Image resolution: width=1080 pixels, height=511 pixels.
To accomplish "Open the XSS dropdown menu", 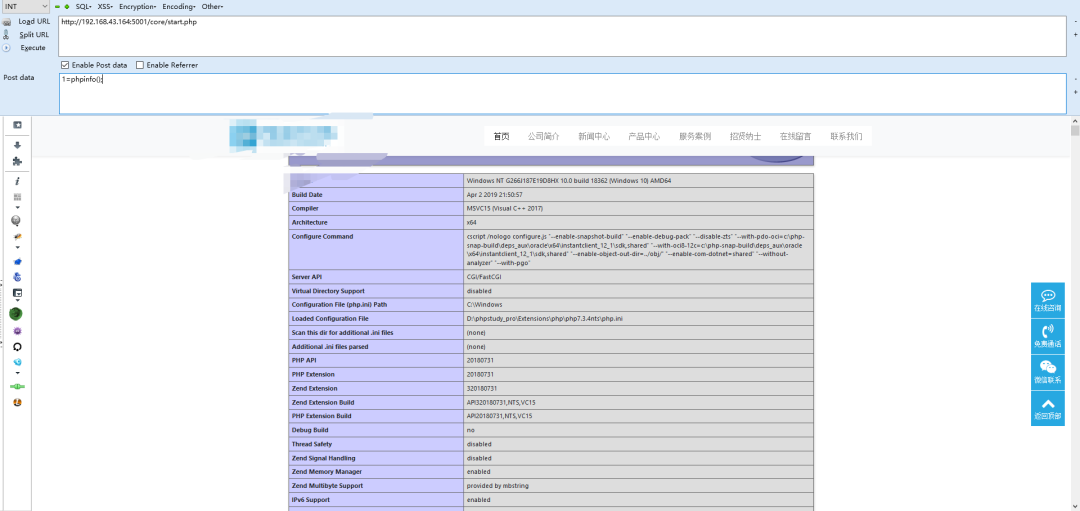I will click(x=105, y=6).
